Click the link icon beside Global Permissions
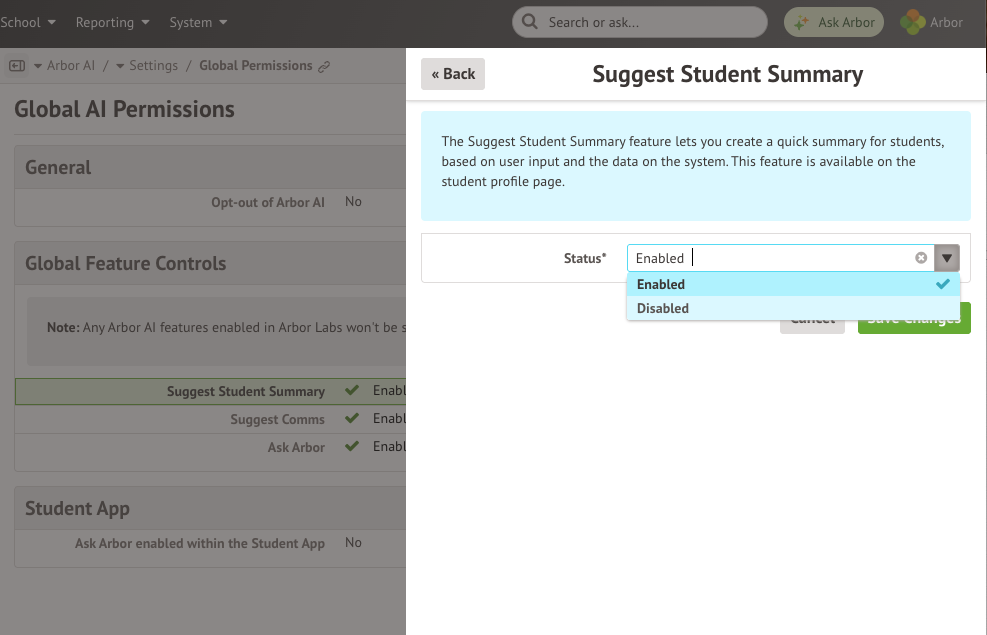Viewport: 987px width, 635px height. pyautogui.click(x=323, y=67)
